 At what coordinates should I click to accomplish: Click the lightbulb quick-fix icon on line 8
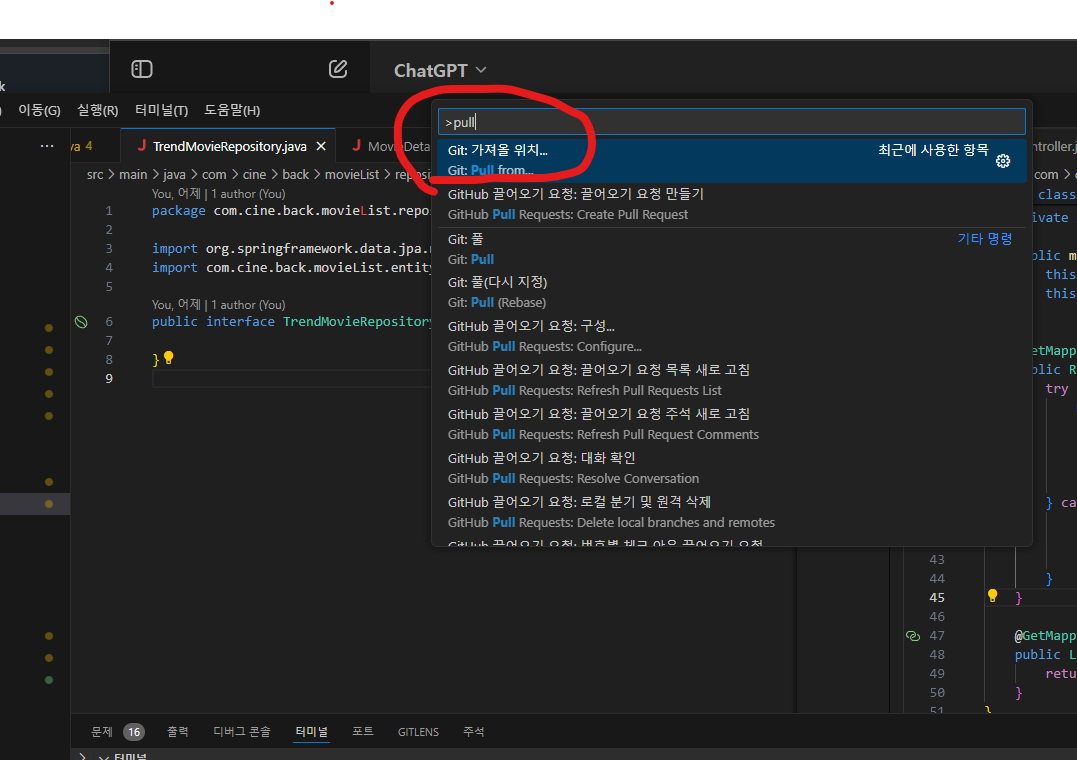169,358
